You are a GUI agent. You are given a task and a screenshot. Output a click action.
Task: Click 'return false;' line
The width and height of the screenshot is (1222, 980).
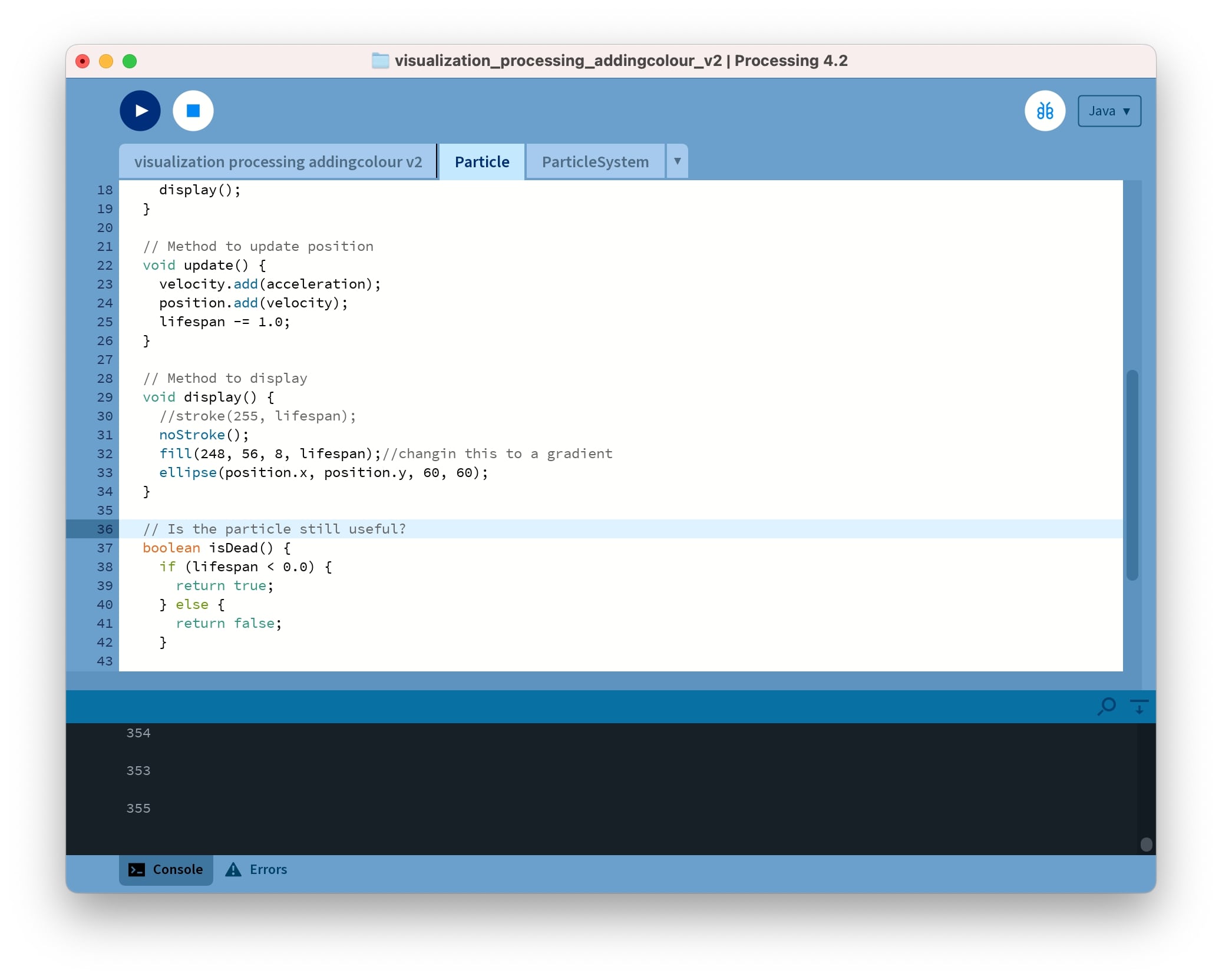tap(229, 623)
